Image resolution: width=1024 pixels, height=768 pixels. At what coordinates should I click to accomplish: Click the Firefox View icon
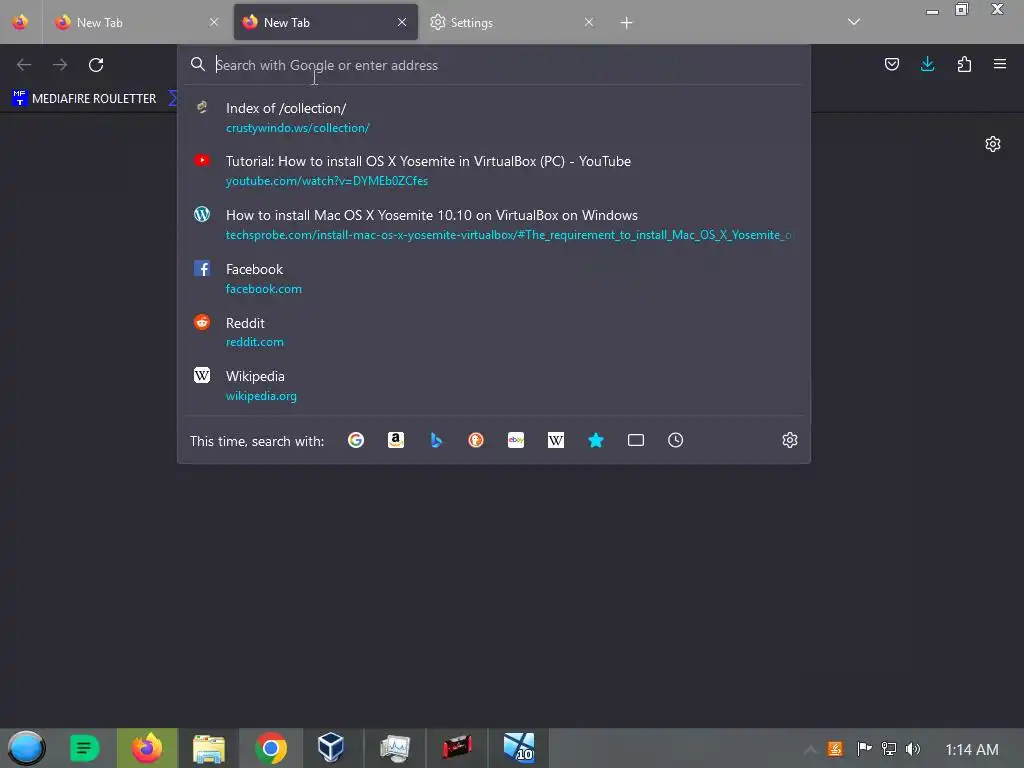(x=20, y=22)
